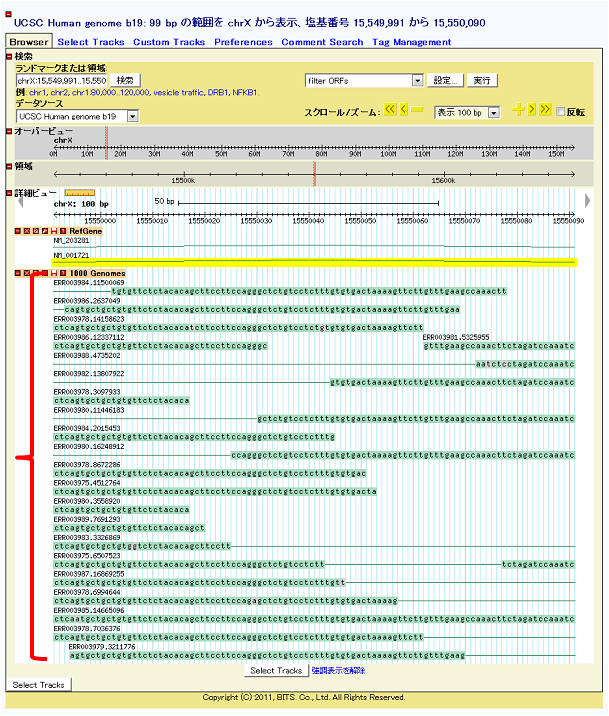This screenshot has height=716, width=609.
Task: Open the Comment Search tab
Action: (x=322, y=42)
